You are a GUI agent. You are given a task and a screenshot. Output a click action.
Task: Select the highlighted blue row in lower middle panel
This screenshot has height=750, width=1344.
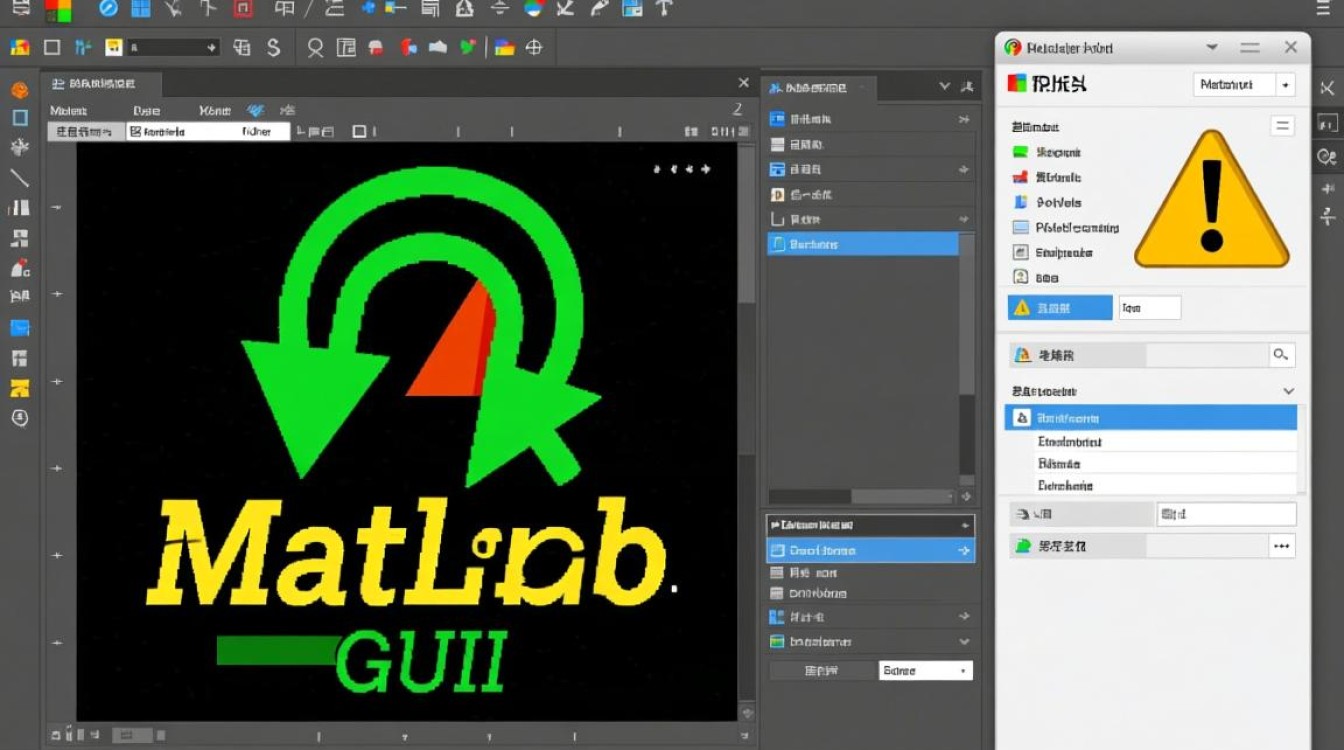point(870,550)
